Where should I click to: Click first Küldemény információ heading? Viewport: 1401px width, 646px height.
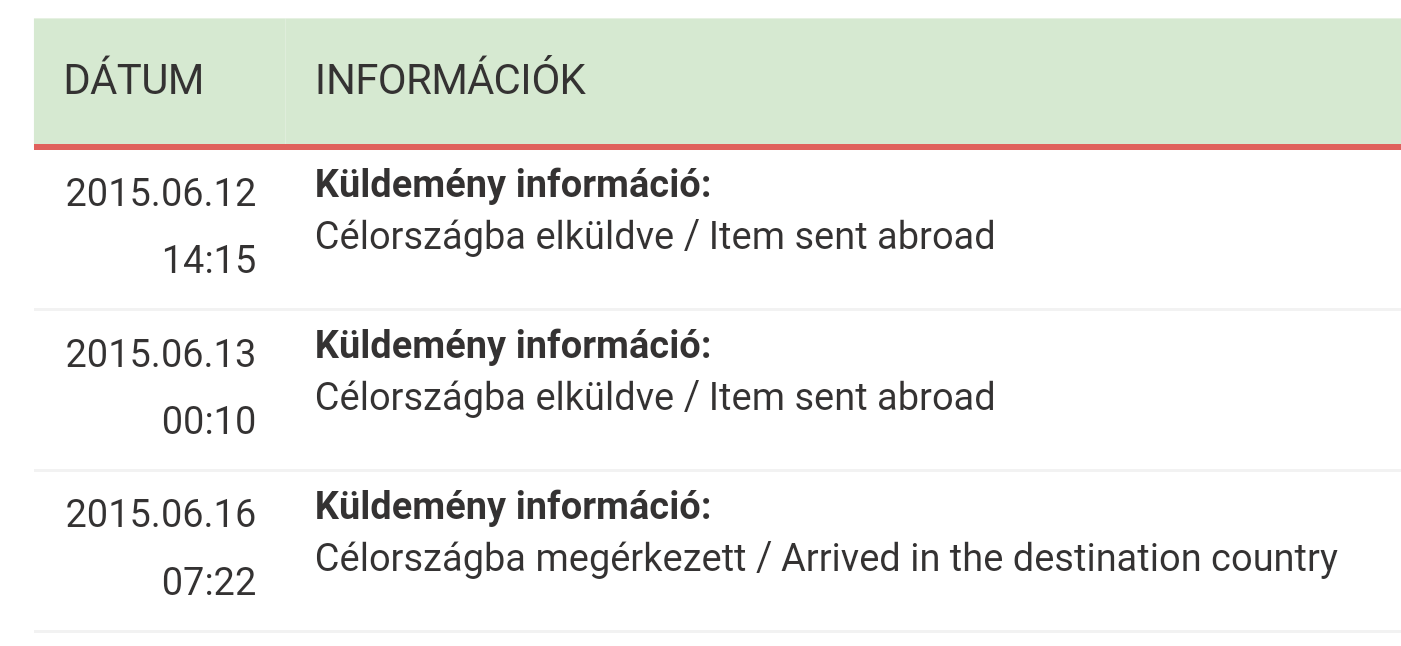coord(513,185)
